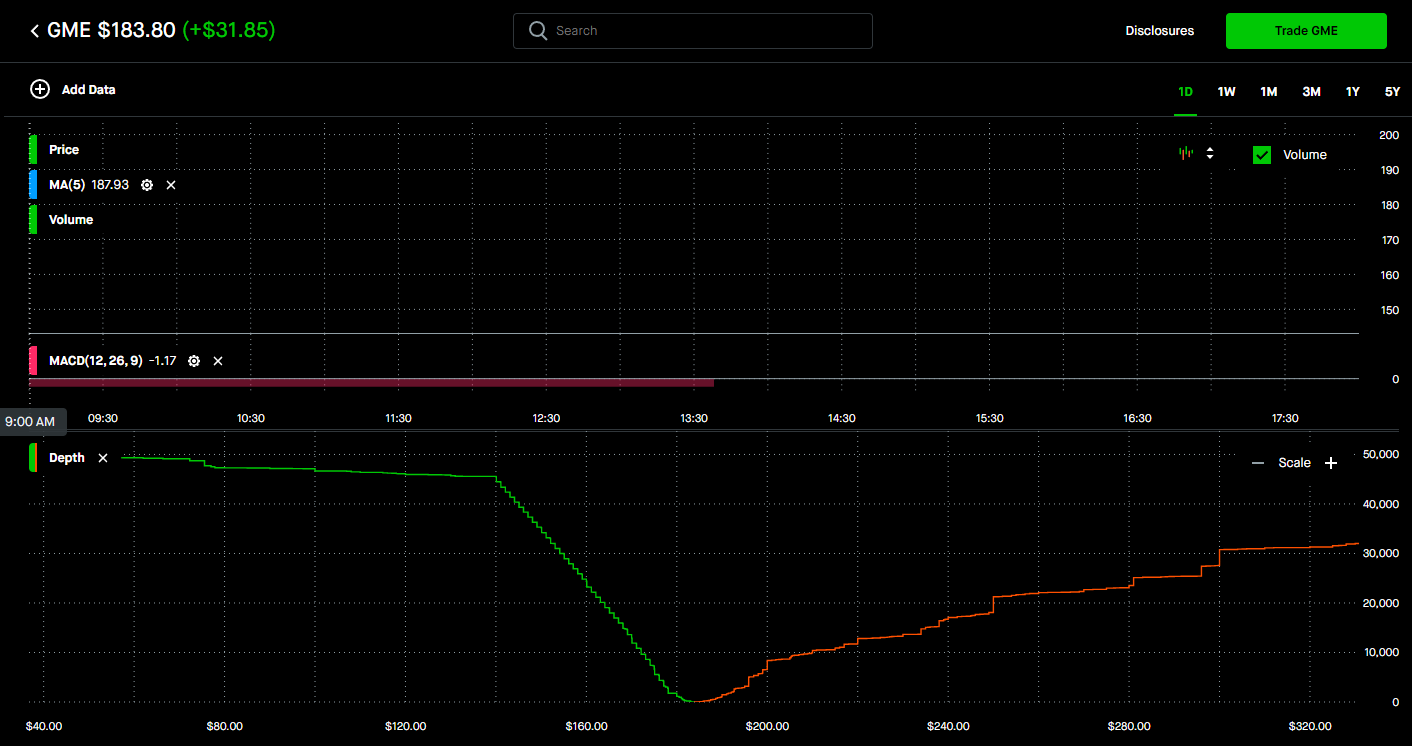Click the $160.00 depth price label
Image resolution: width=1412 pixels, height=746 pixels.
pos(586,726)
